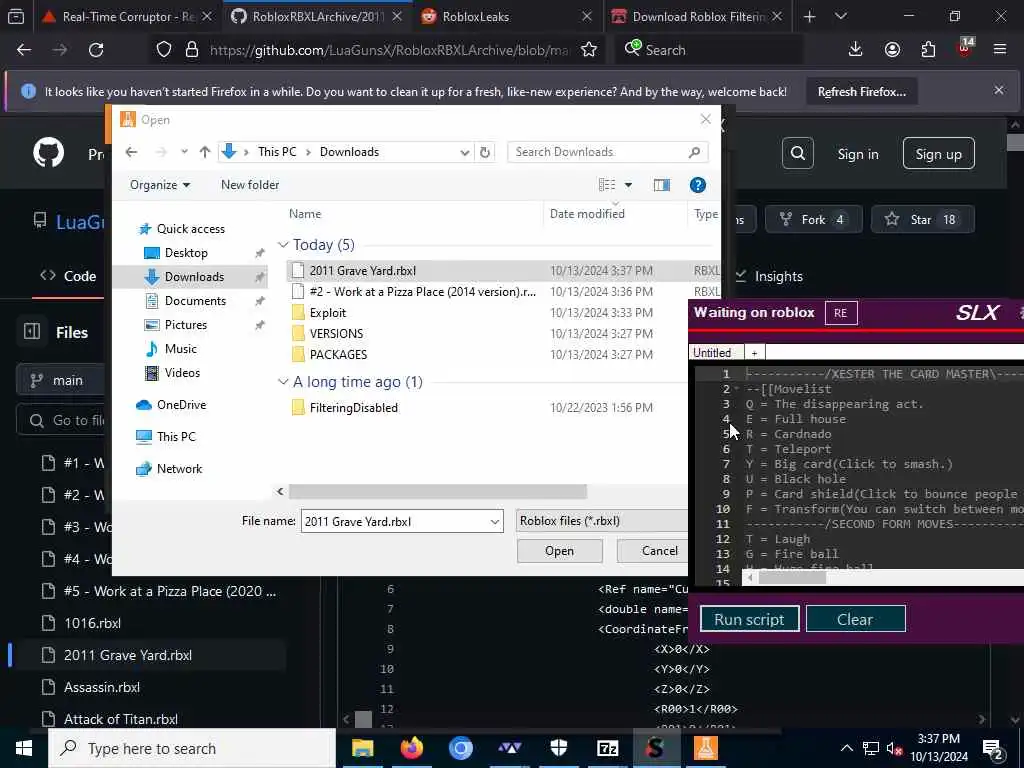Viewport: 1024px width, 768px height.
Task: Click Search Downloads field
Action: pos(607,152)
